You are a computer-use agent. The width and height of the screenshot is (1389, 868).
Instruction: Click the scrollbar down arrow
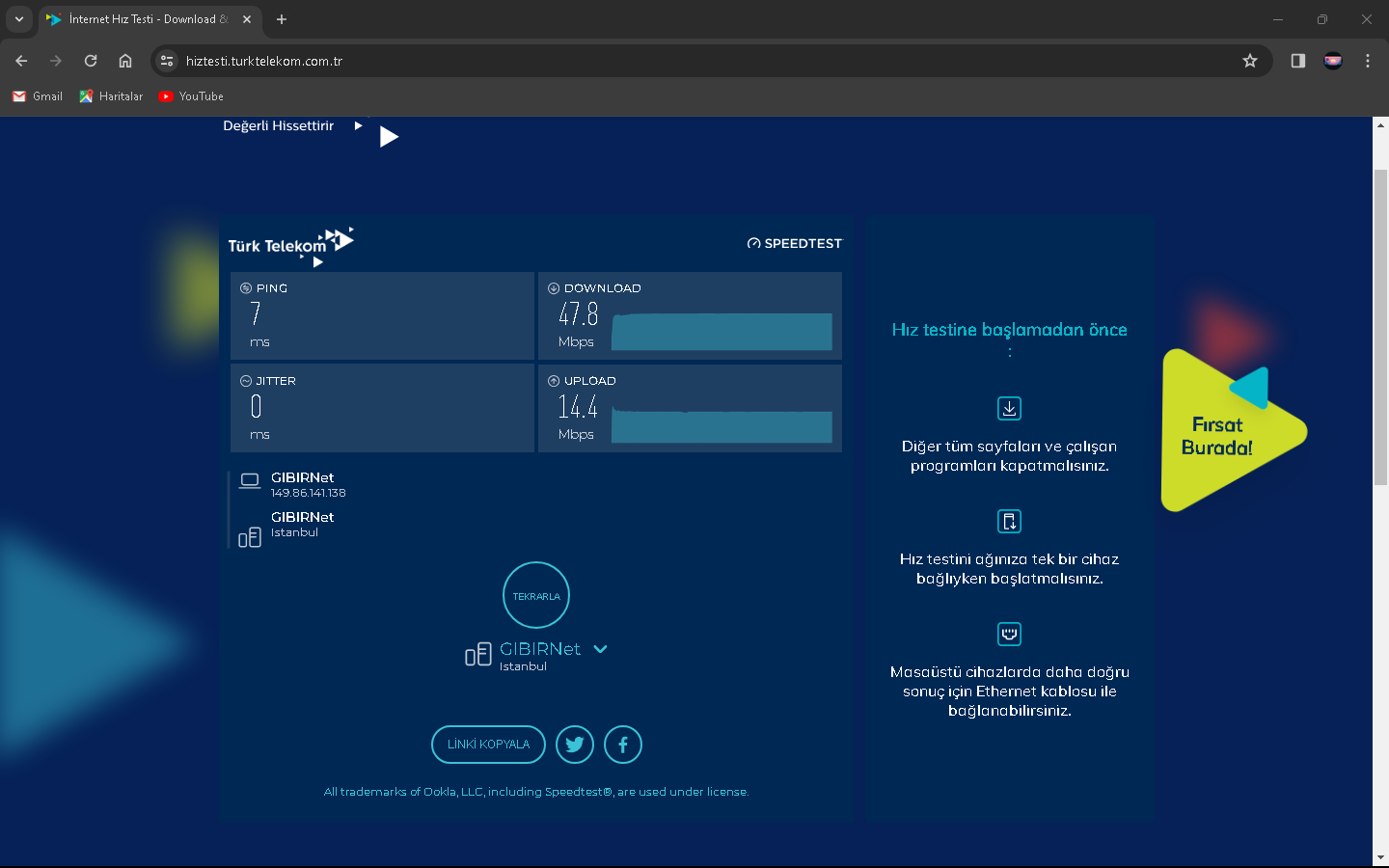pos(1380,856)
